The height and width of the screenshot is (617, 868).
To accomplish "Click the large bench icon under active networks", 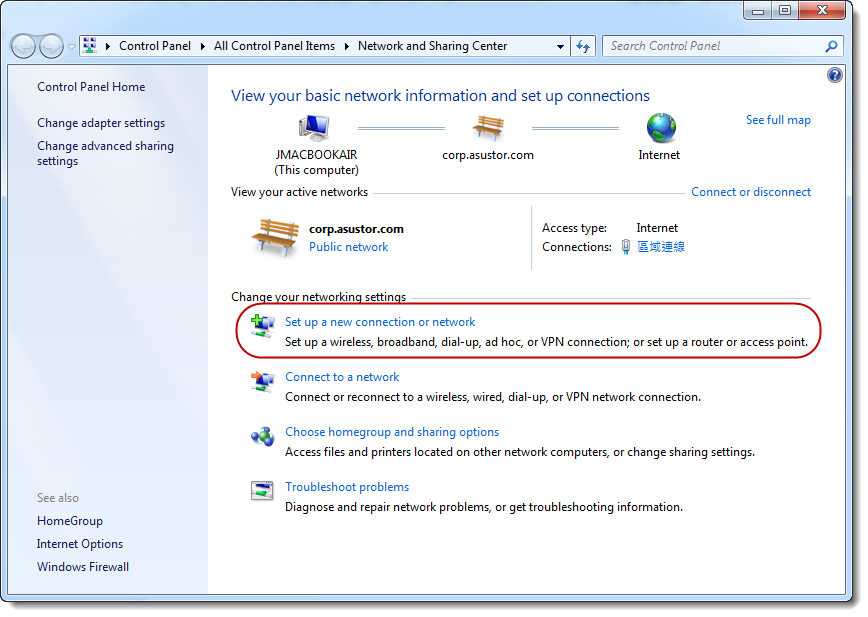I will (275, 237).
